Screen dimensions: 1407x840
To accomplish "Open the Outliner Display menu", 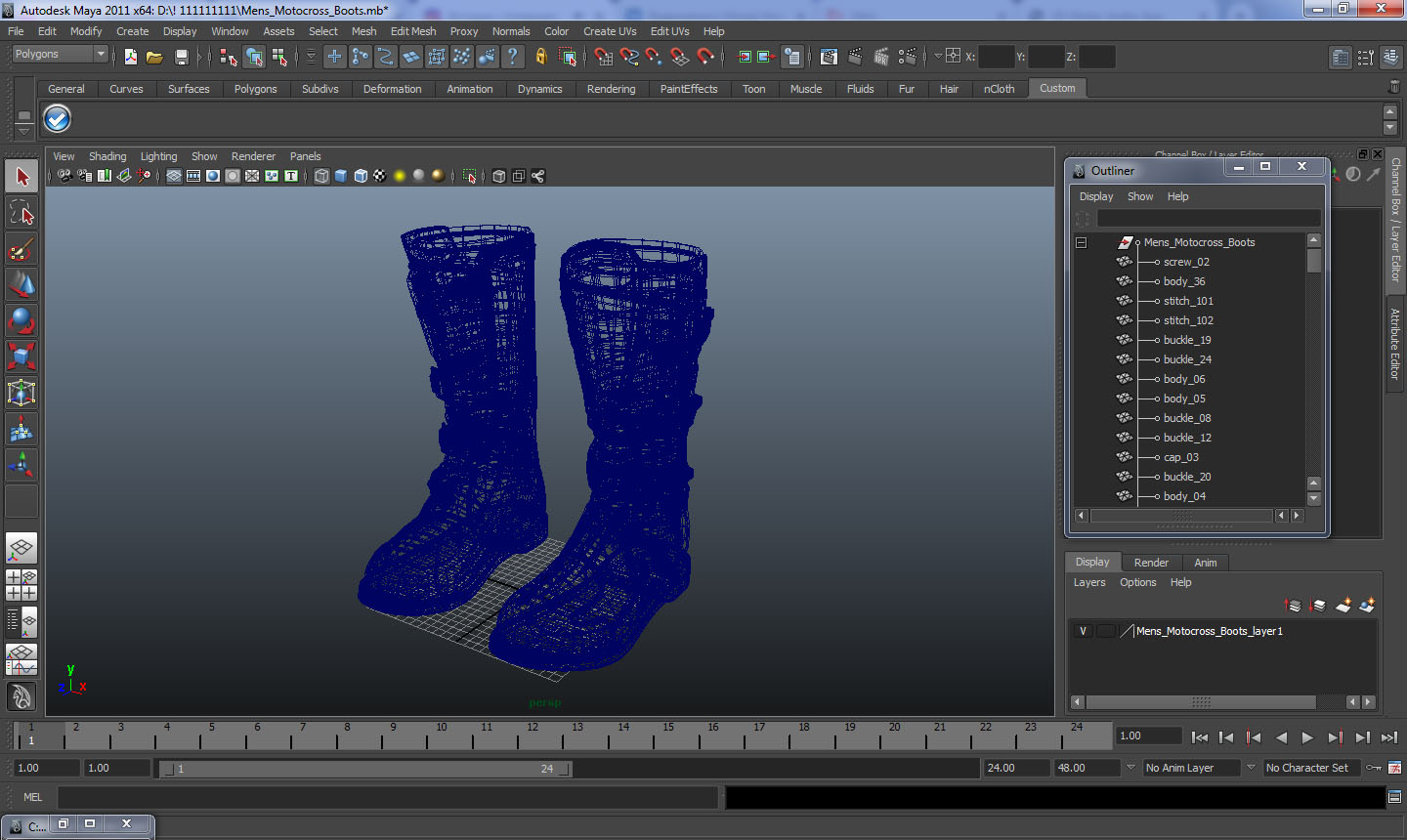I will tap(1096, 196).
